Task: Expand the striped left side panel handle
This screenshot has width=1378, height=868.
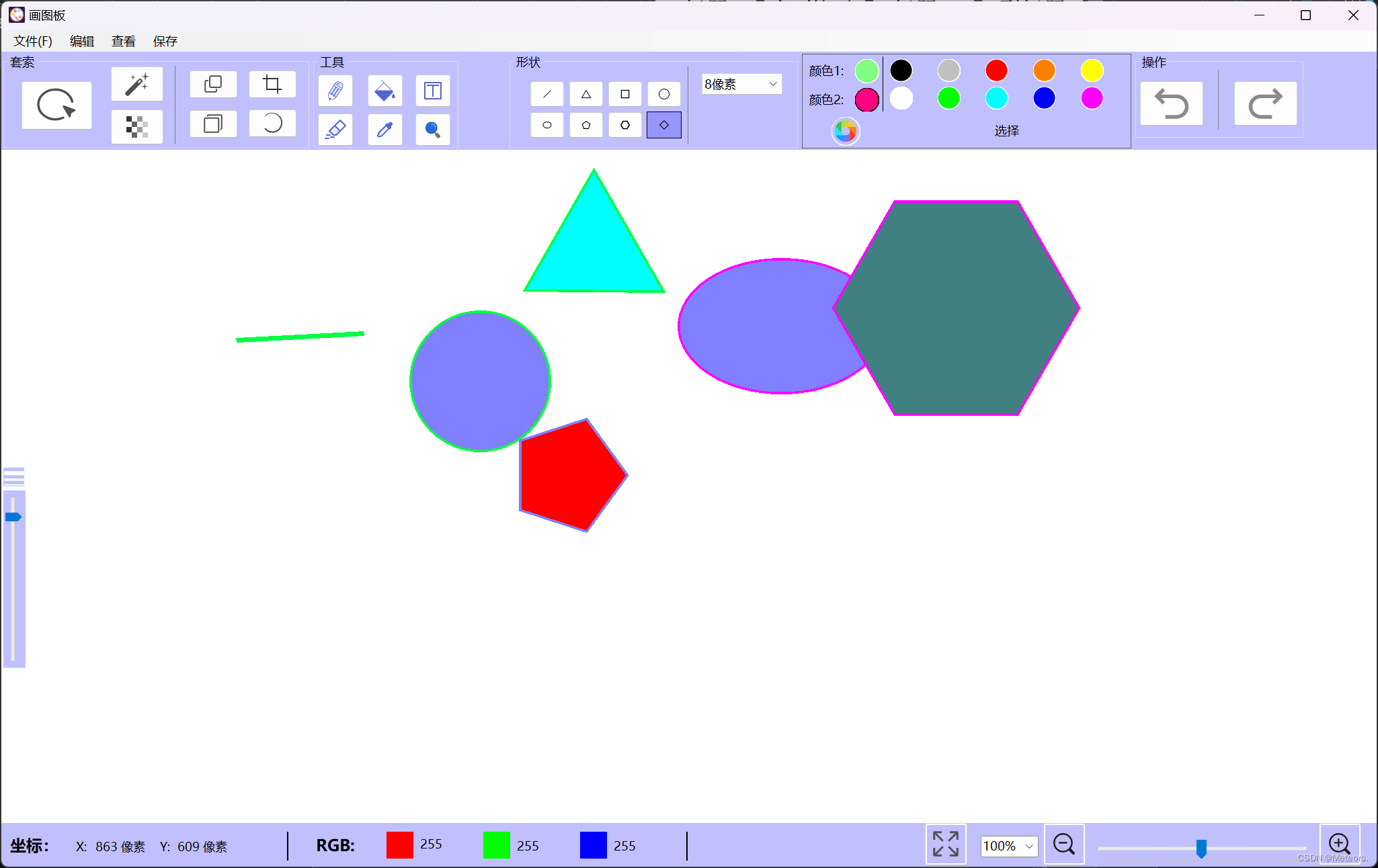Action: point(13,476)
